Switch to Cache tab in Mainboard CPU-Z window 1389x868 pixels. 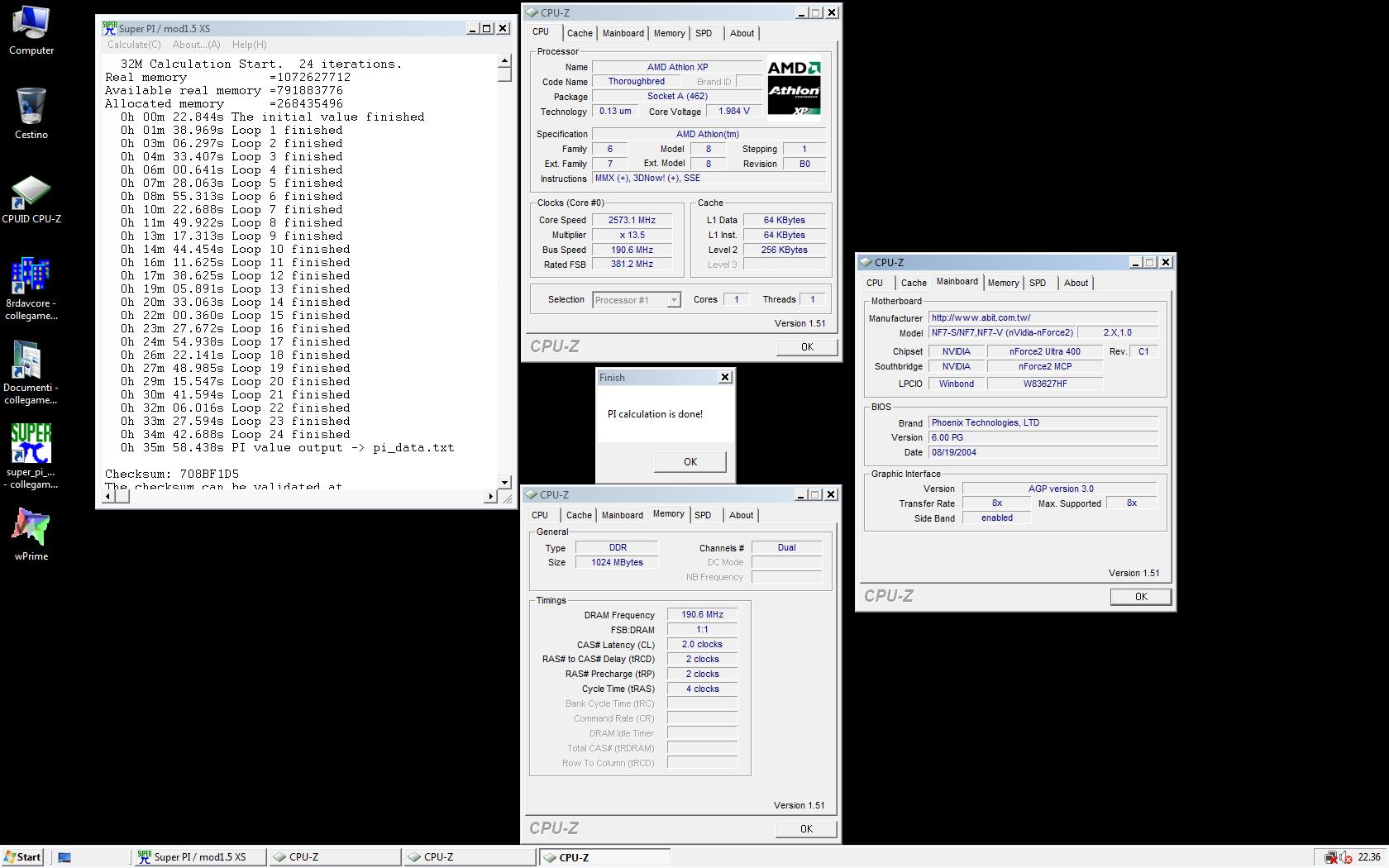click(914, 283)
